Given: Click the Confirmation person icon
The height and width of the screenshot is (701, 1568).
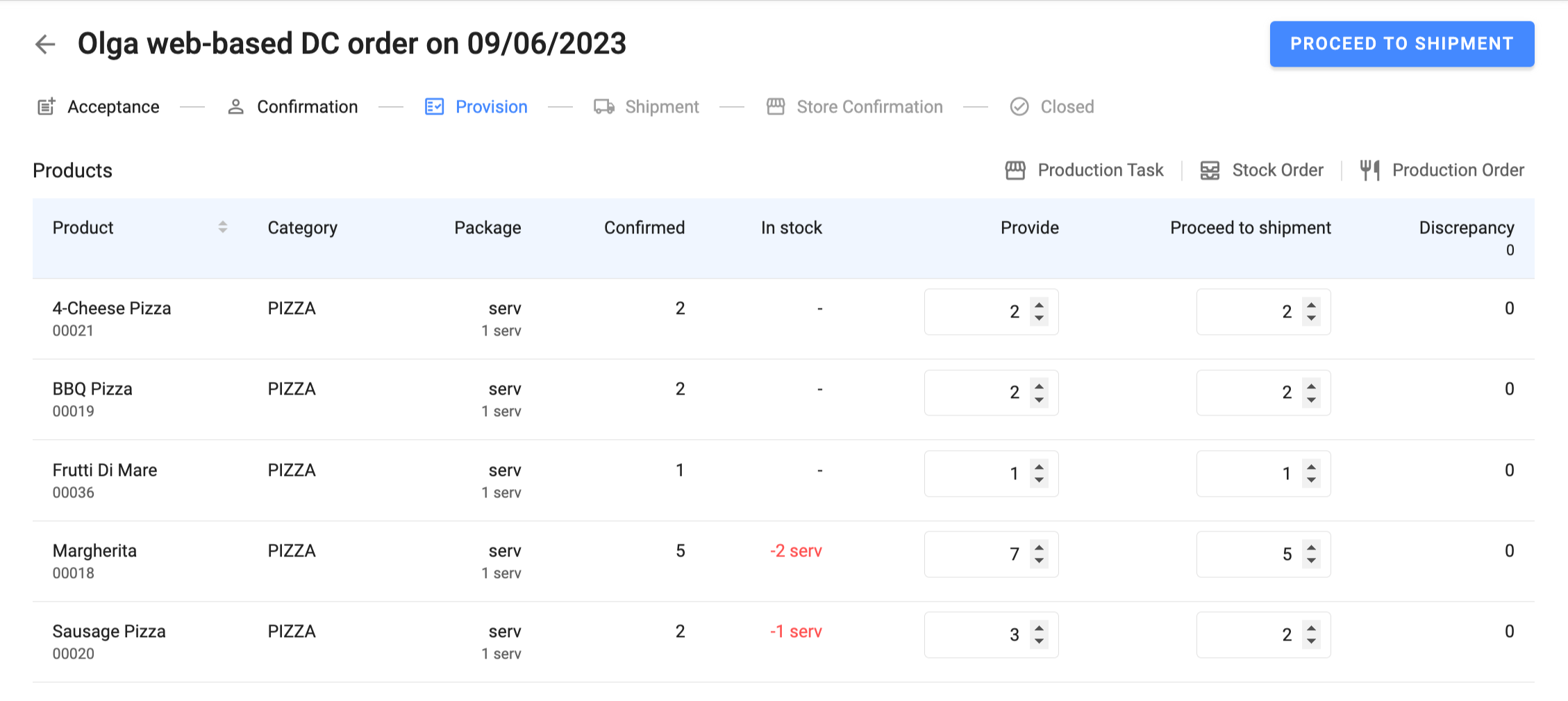Looking at the screenshot, I should 235,106.
